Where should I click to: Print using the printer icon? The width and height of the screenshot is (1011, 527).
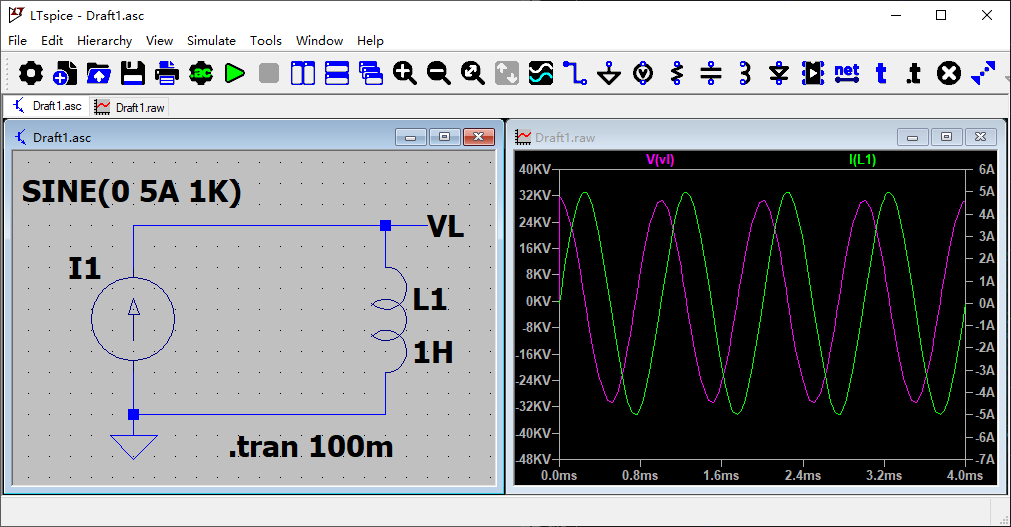pyautogui.click(x=166, y=73)
